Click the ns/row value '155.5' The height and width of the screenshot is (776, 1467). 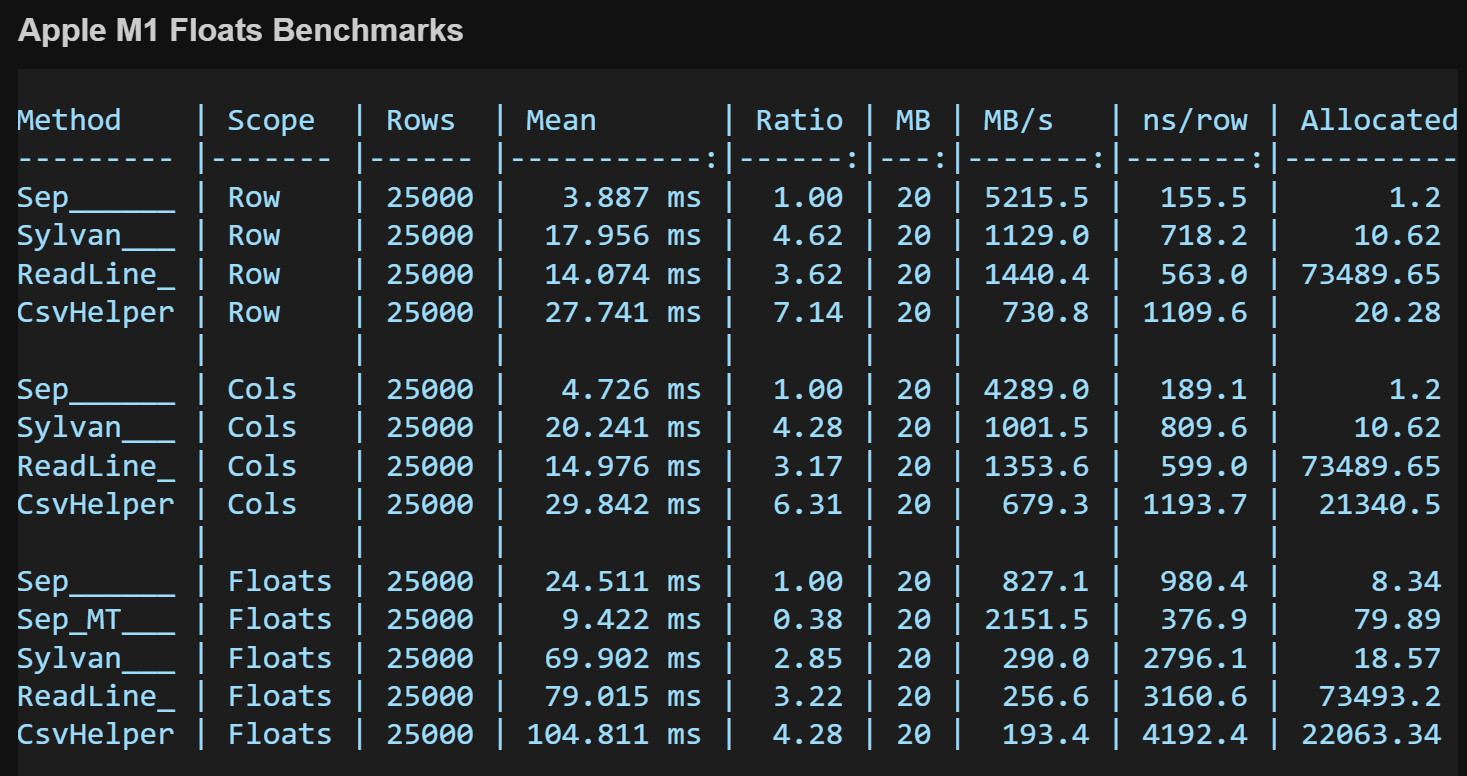pyautogui.click(x=1203, y=197)
